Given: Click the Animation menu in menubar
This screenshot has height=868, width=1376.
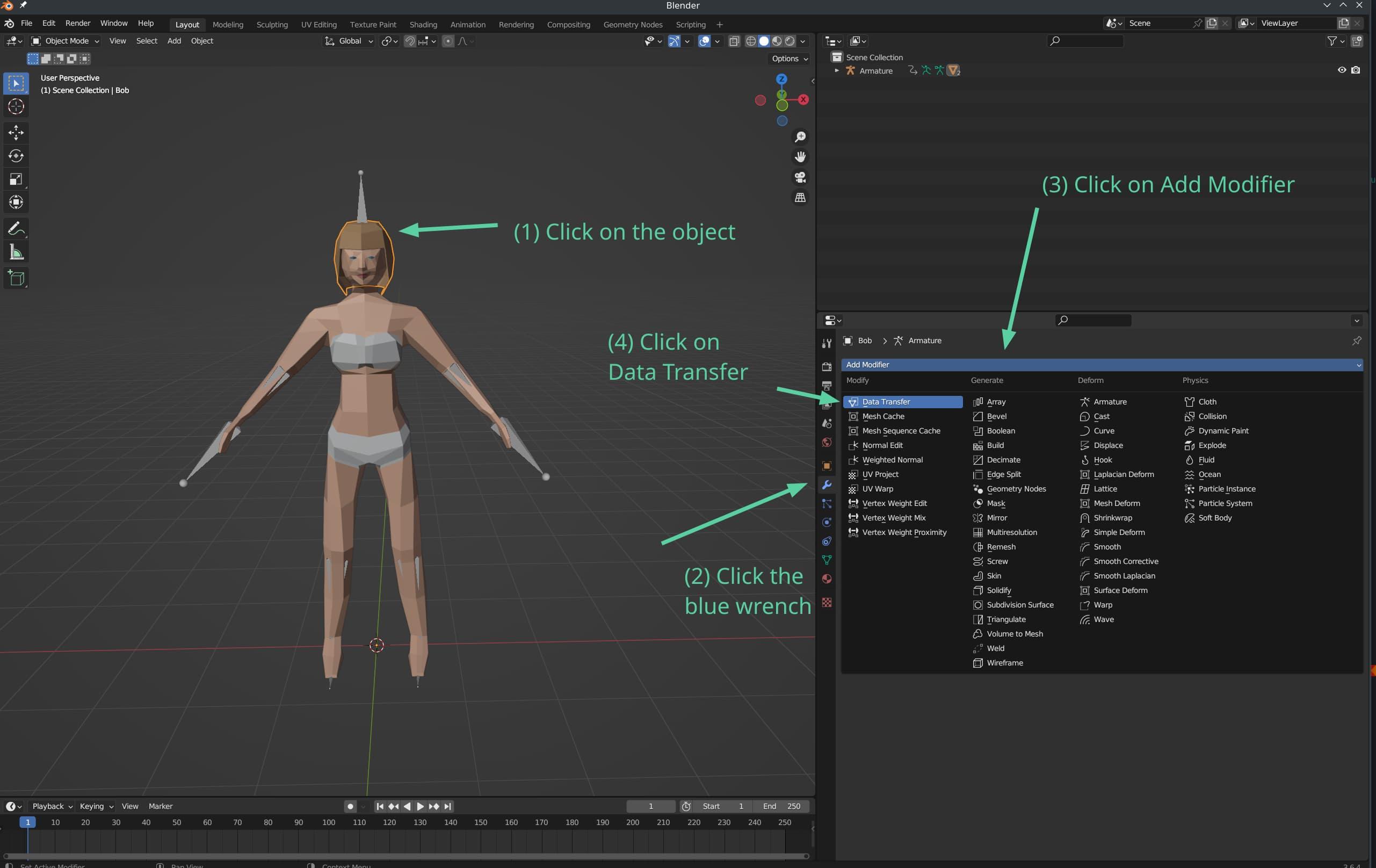Looking at the screenshot, I should click(467, 24).
